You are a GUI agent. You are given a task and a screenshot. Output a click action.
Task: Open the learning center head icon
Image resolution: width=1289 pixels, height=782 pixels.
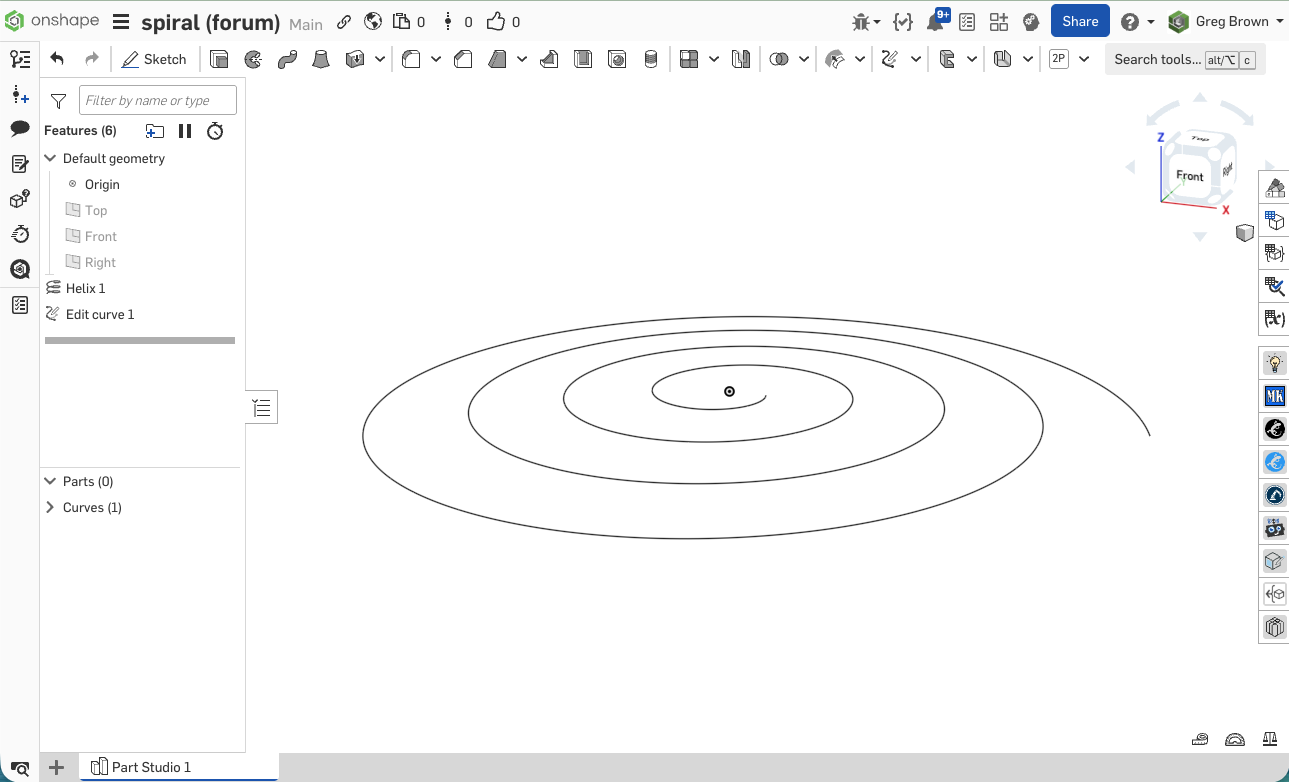[1031, 22]
